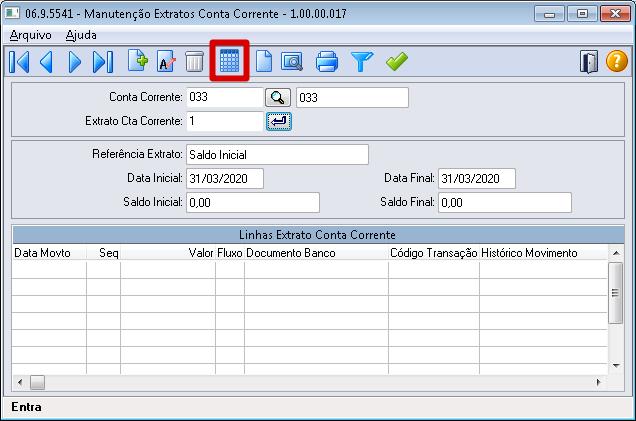This screenshot has height=421, width=636.
Task: Print using the printer icon
Action: tap(327, 62)
